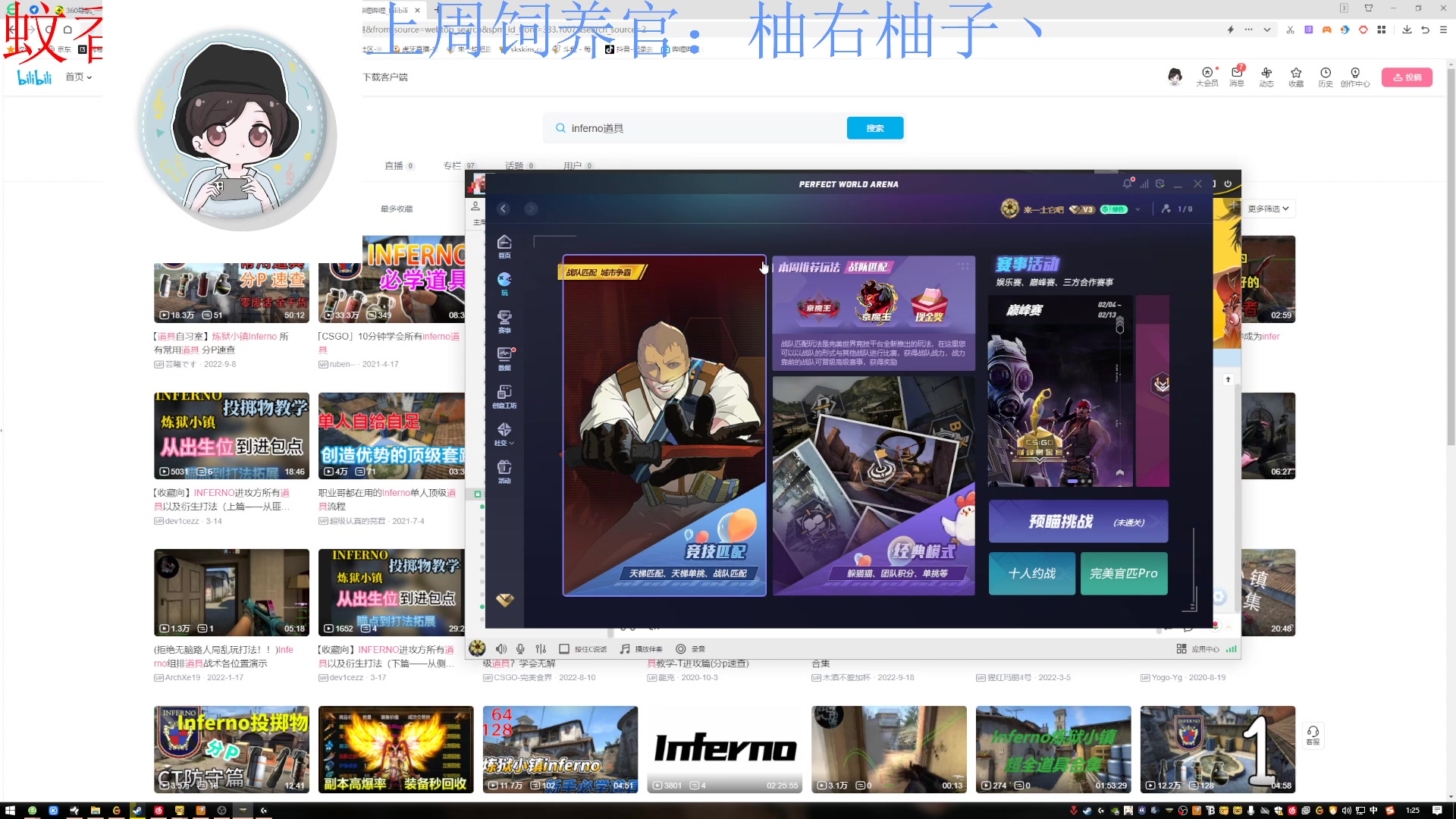Image resolution: width=1456 pixels, height=819 pixels.
Task: Expand address bar chevron dropdown
Action: point(1266,30)
